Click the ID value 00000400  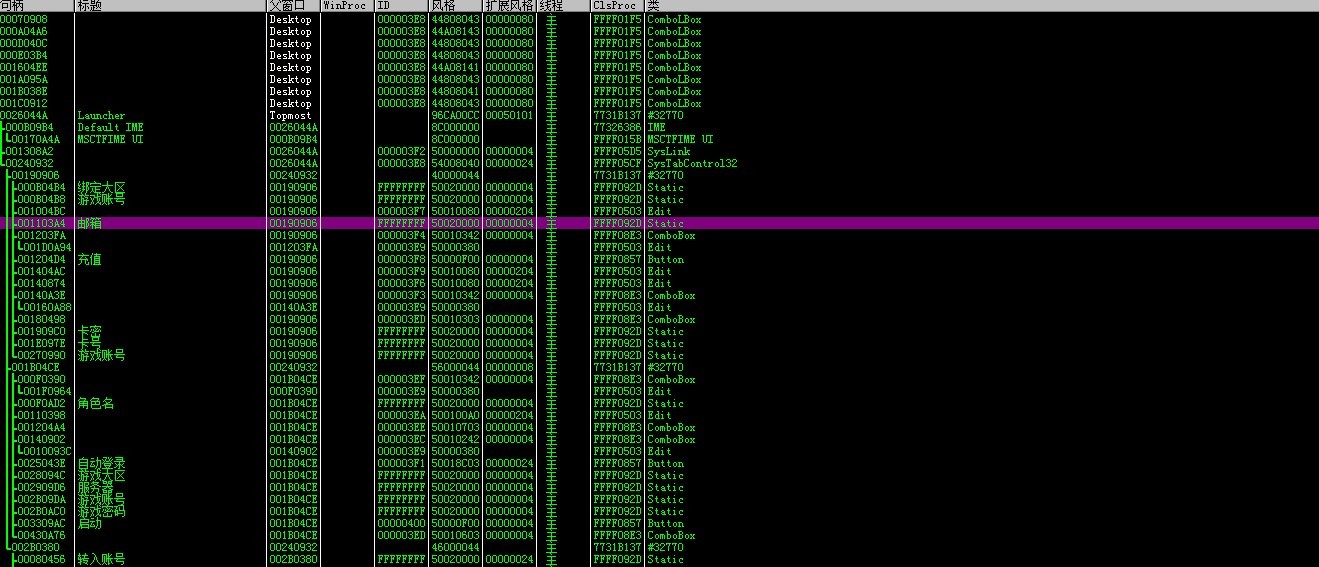pyautogui.click(x=401, y=524)
